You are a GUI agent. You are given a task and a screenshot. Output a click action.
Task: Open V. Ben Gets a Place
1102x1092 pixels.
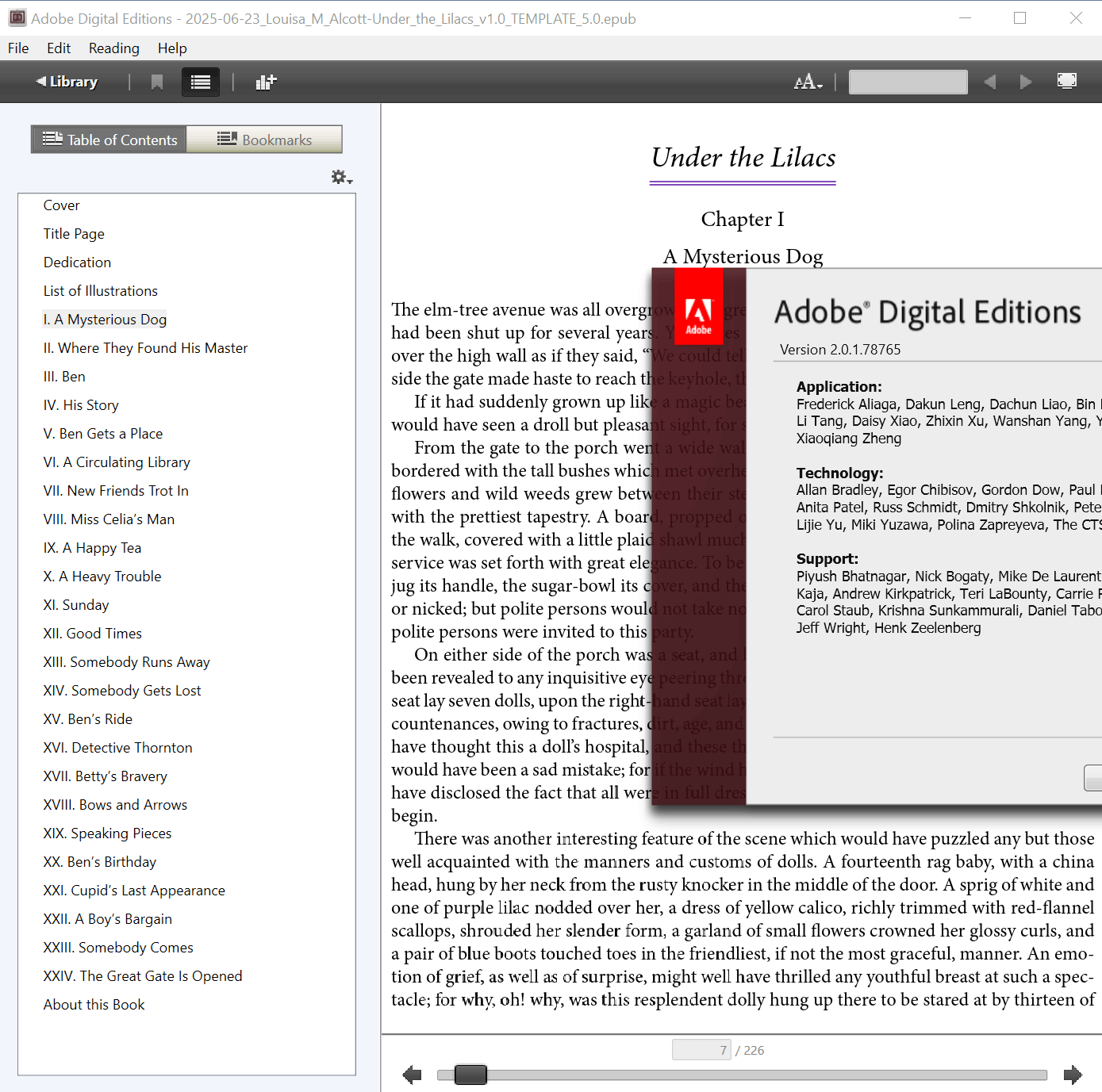tap(103, 434)
